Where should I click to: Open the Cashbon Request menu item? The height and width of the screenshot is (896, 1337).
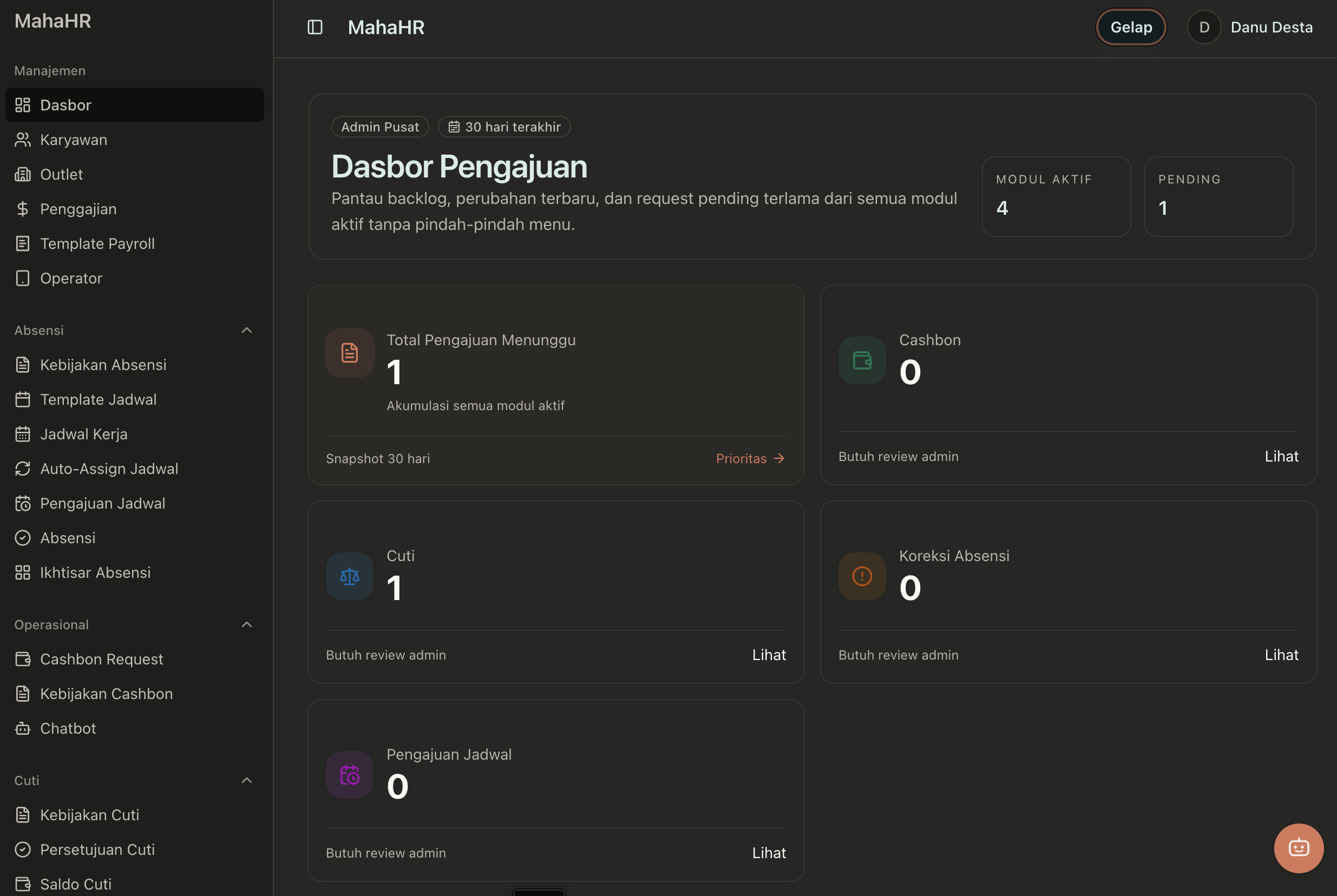(135, 659)
